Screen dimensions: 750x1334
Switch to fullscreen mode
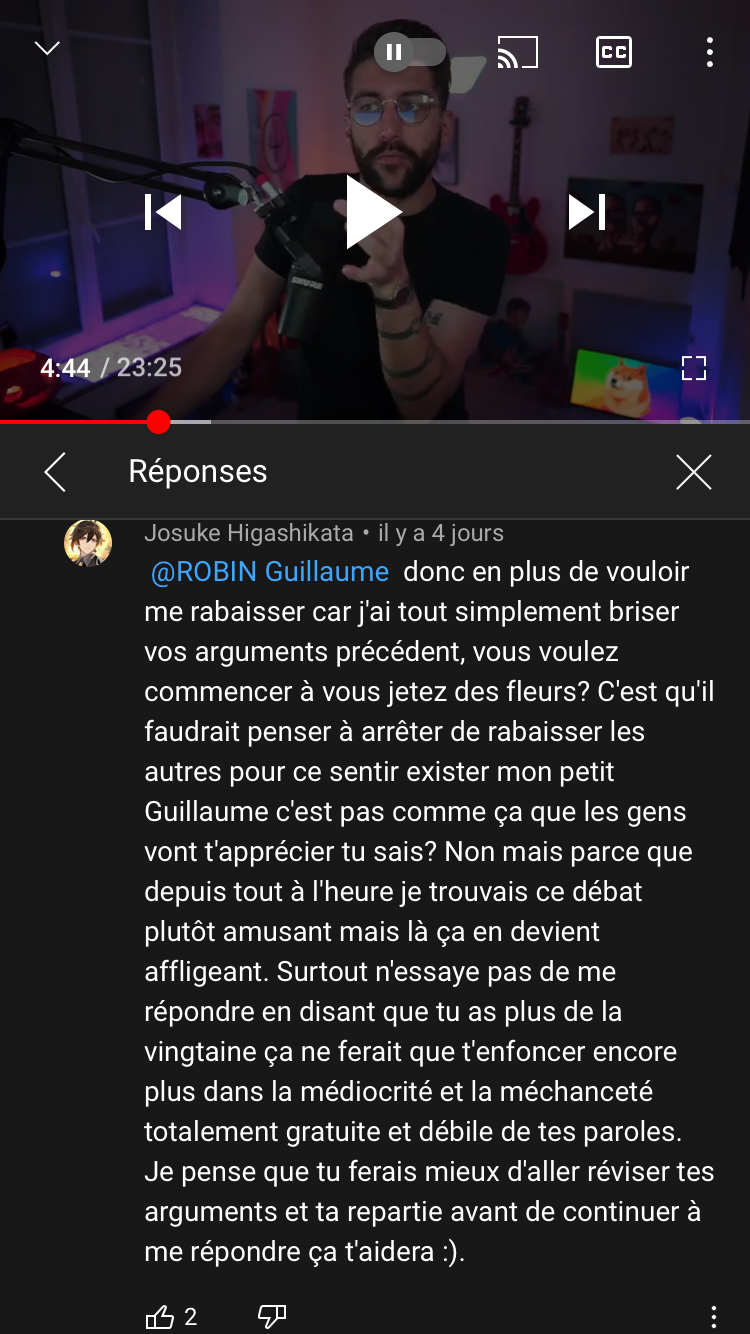click(694, 368)
